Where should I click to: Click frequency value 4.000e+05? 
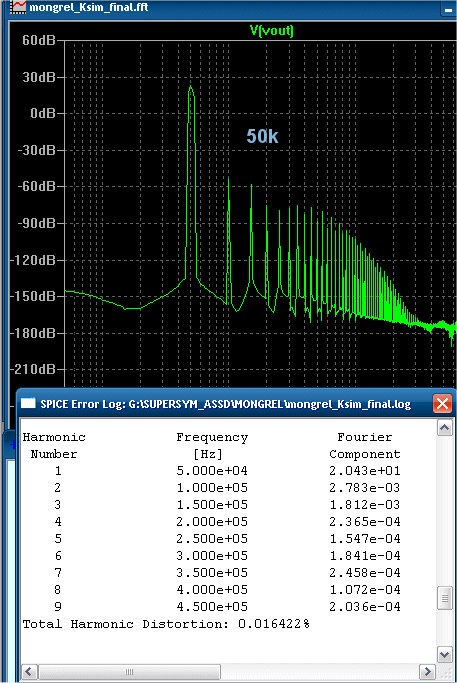click(x=212, y=590)
